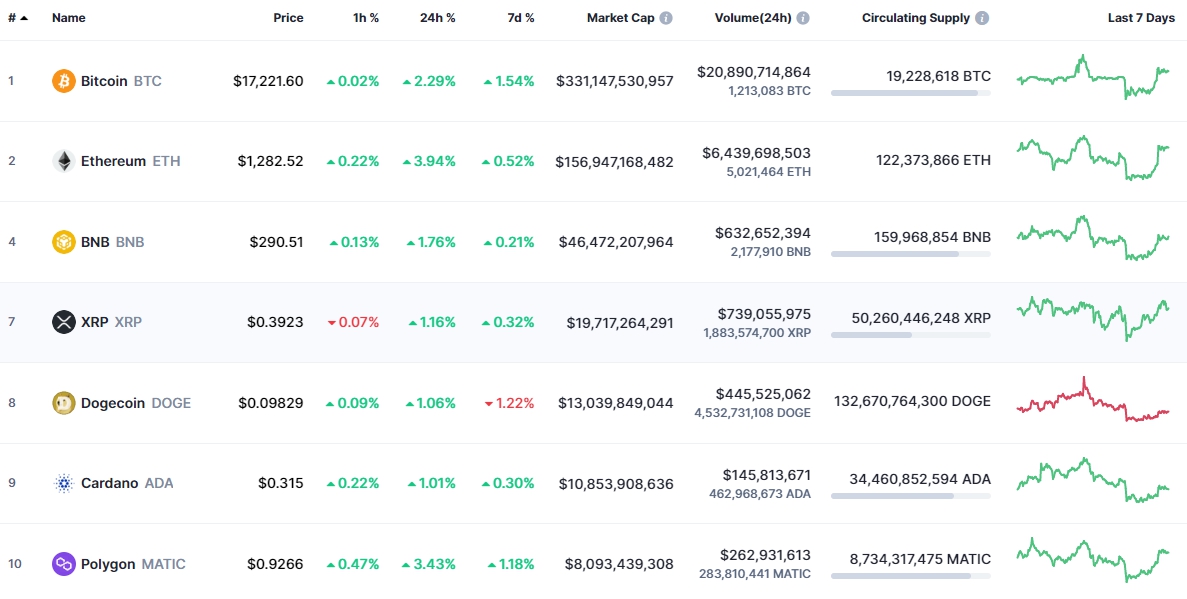Open the Polygon MATIC link
The height and width of the screenshot is (599, 1187).
click(x=133, y=564)
